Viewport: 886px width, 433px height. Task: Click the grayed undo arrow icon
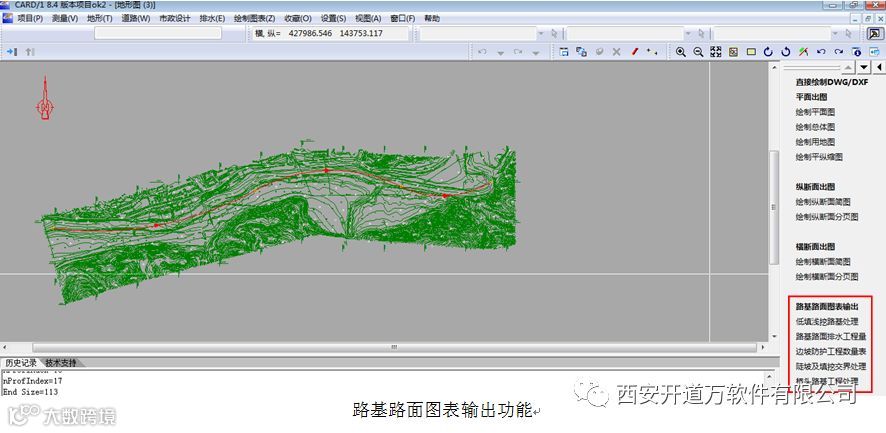tap(483, 51)
